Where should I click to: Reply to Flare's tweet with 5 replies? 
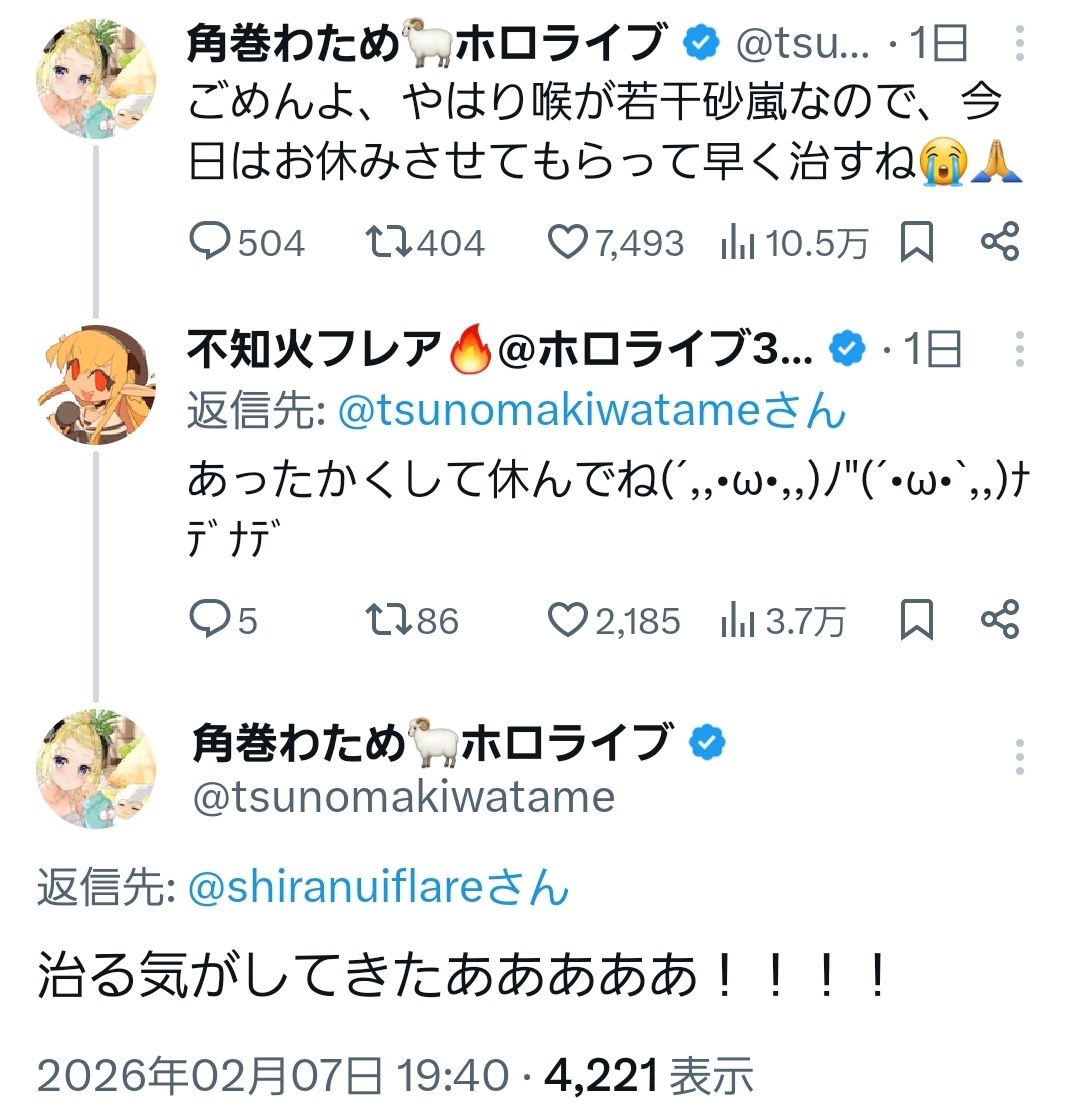coord(209,621)
